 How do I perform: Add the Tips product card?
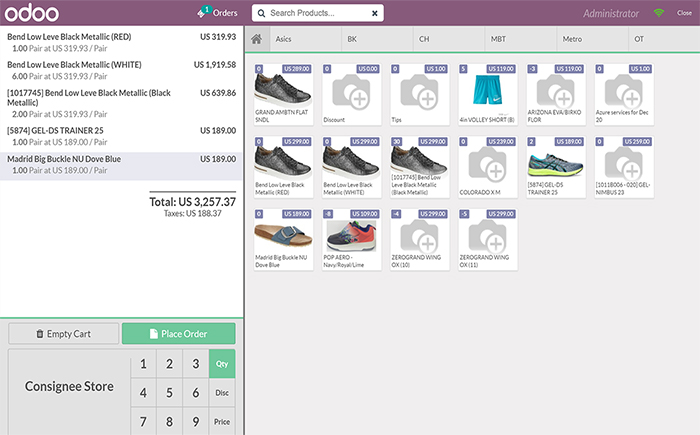[420, 94]
